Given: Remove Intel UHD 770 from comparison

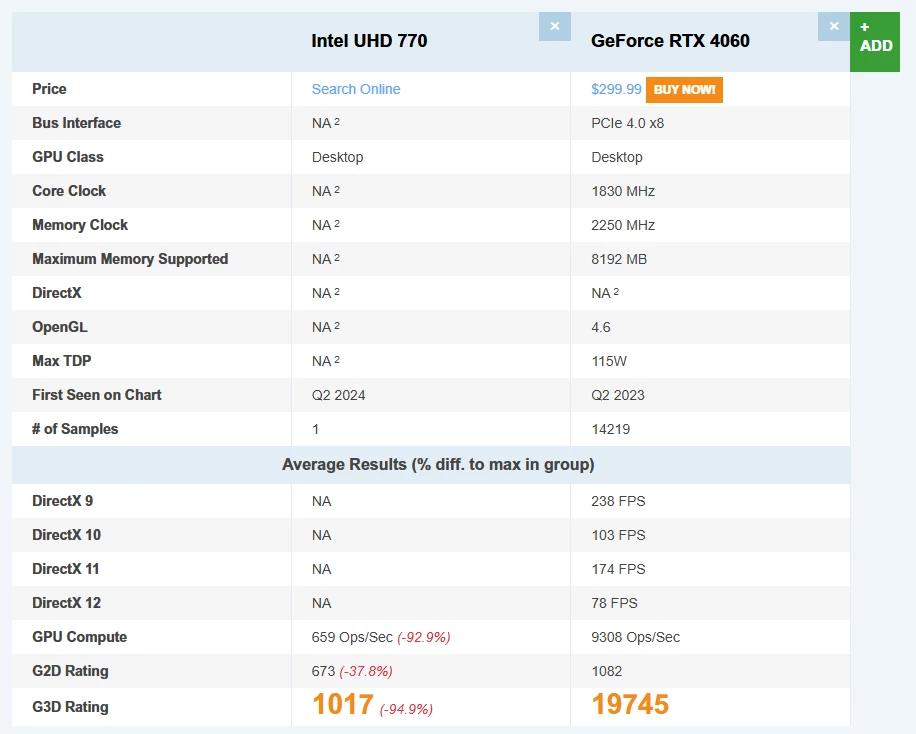Looking at the screenshot, I should (554, 26).
